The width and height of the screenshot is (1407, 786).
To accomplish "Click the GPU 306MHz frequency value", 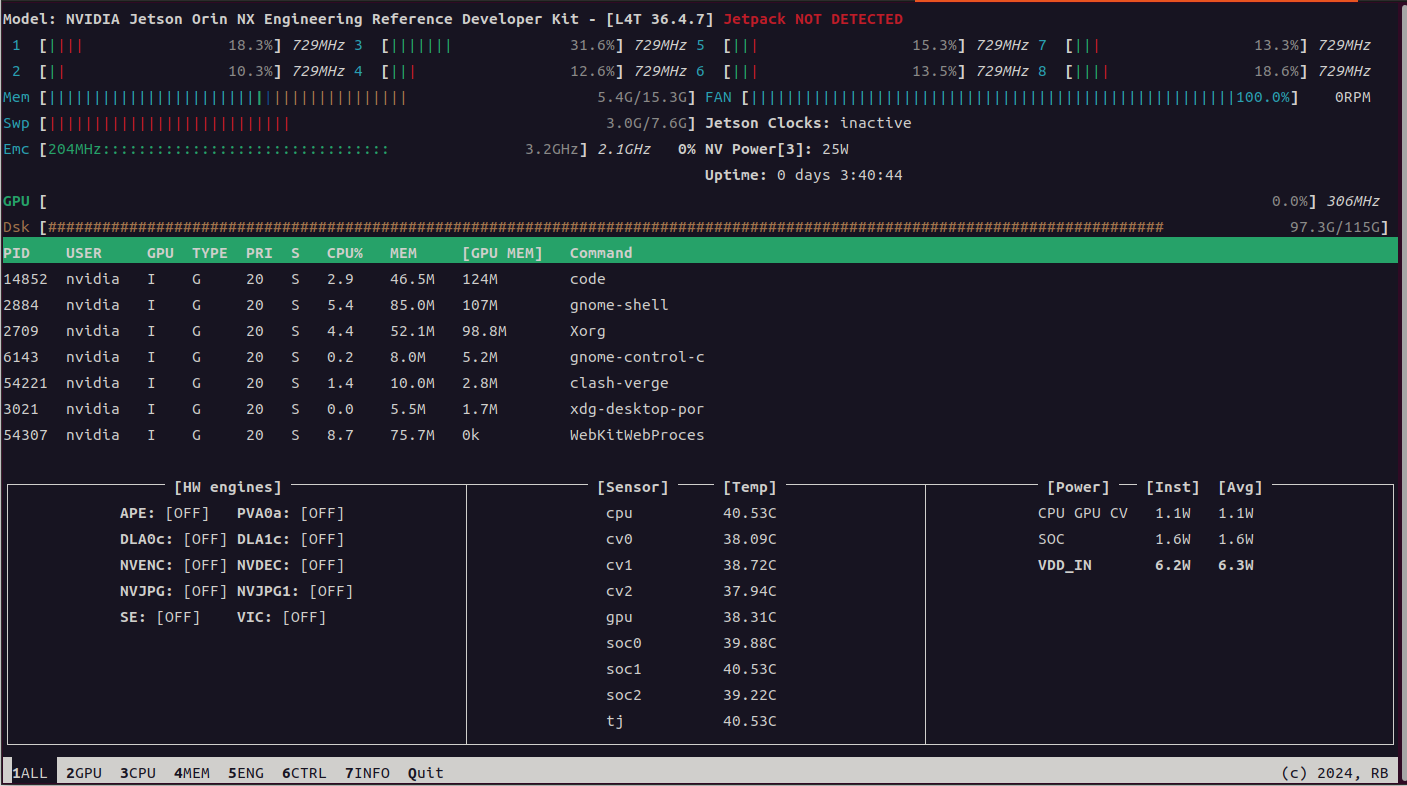I will [x=1353, y=201].
